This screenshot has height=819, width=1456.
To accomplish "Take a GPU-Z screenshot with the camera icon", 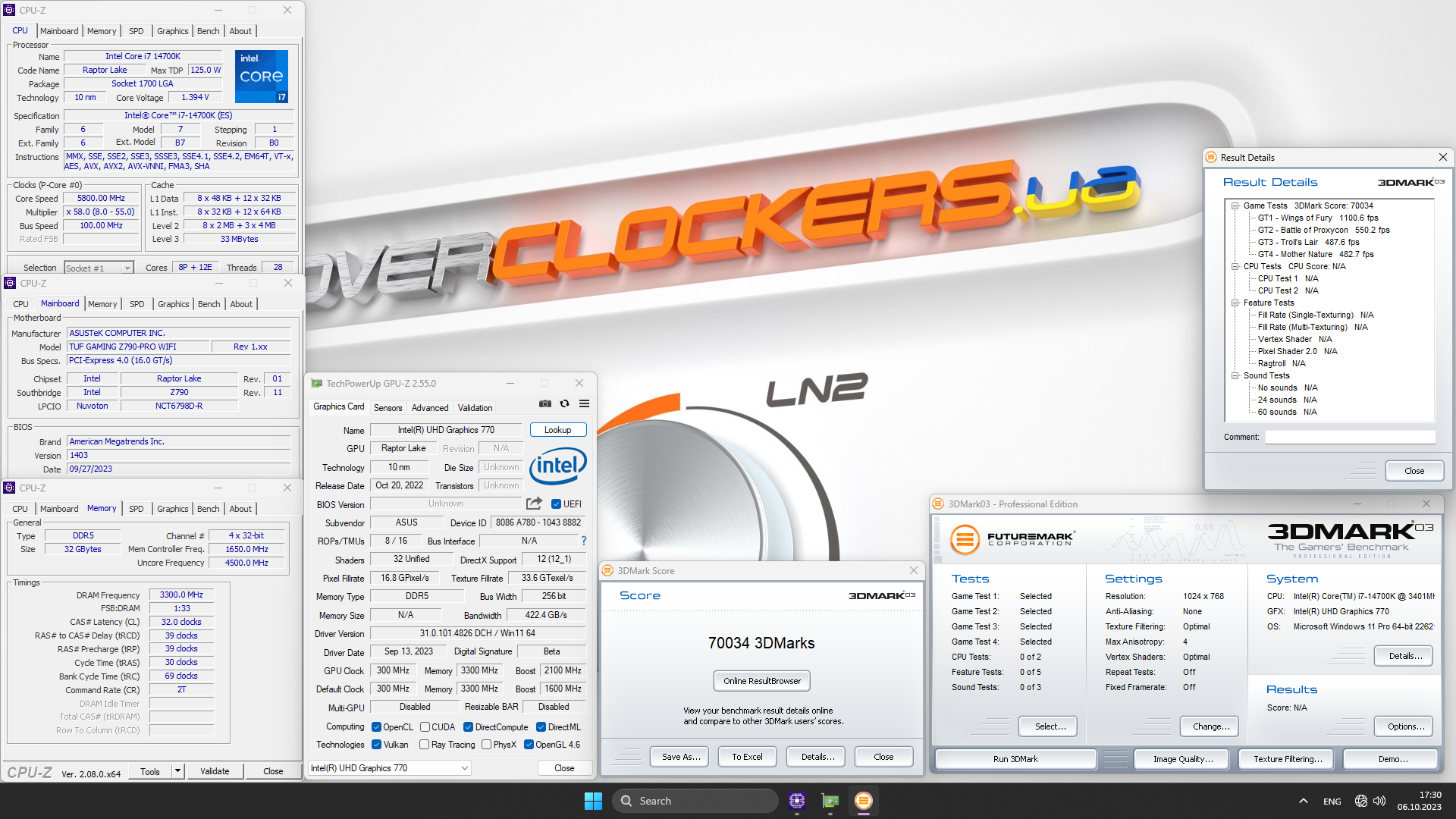I will [545, 403].
